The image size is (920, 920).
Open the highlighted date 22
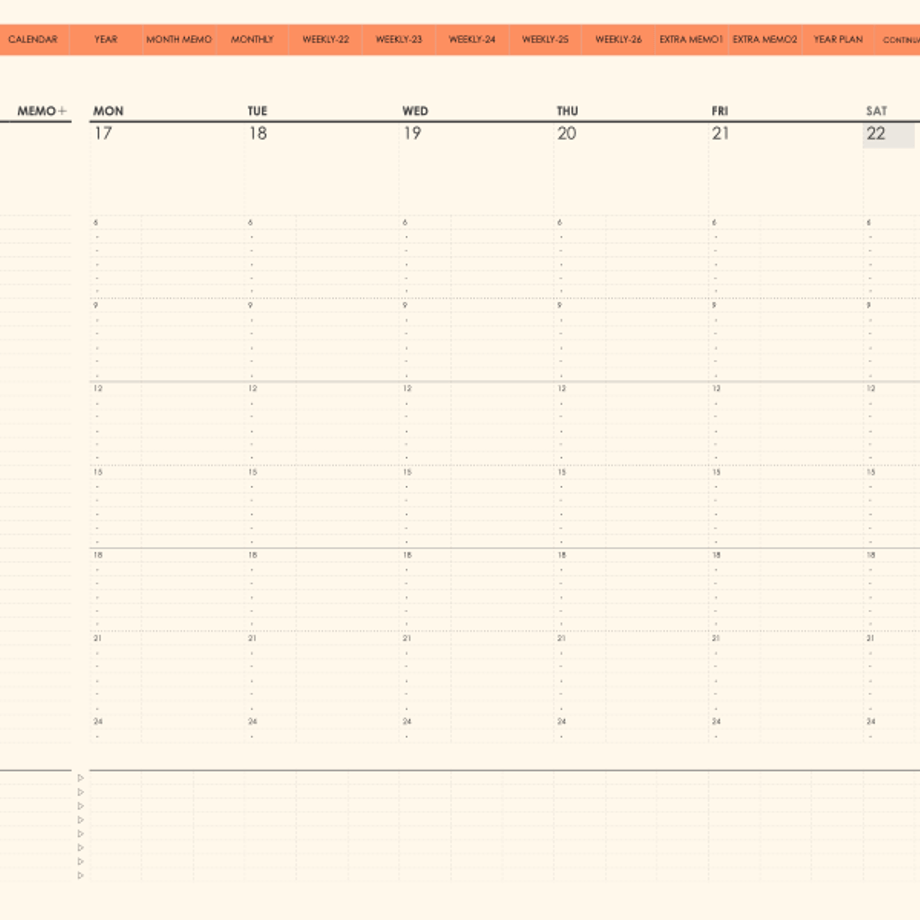888,134
